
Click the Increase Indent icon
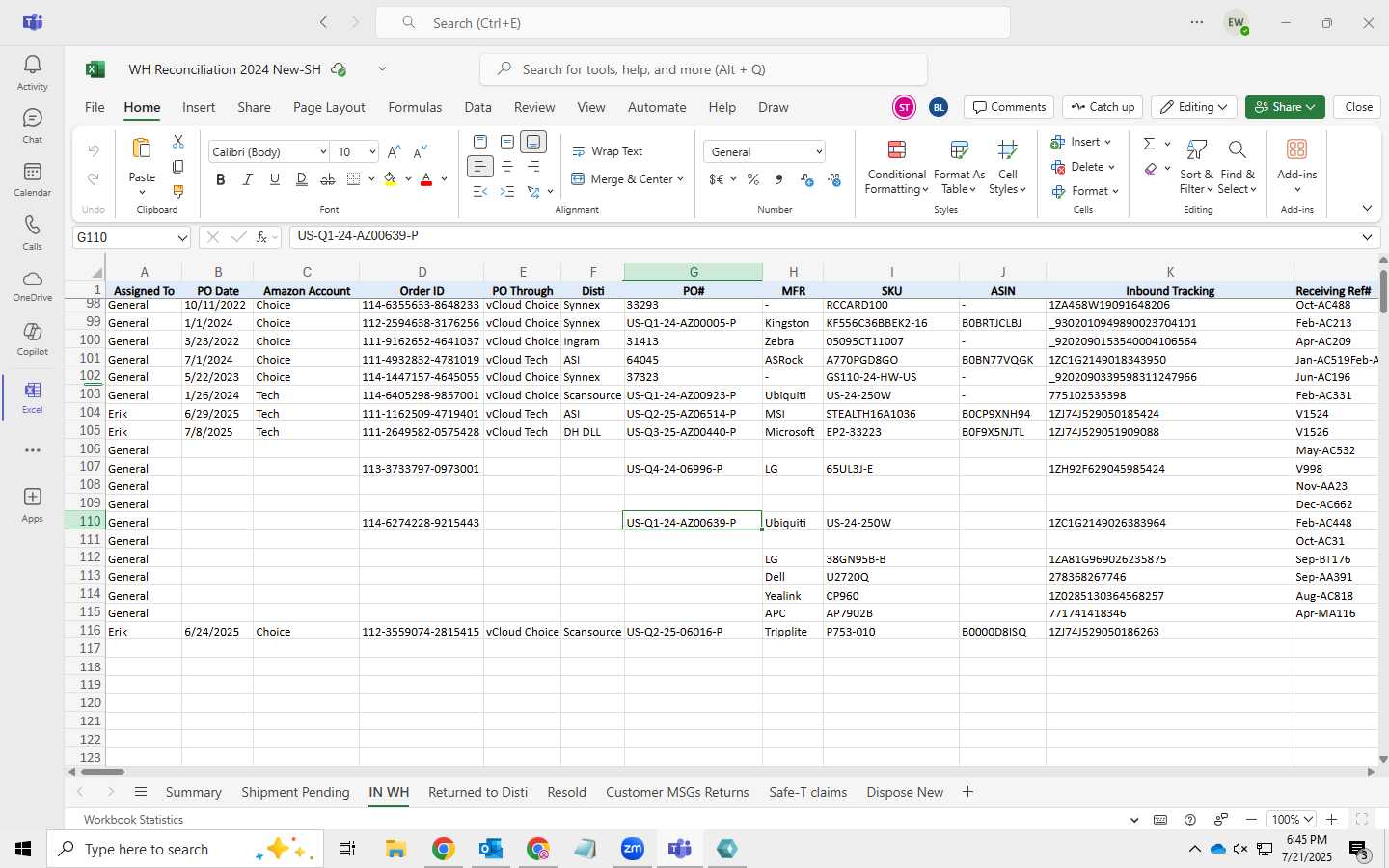tap(507, 192)
